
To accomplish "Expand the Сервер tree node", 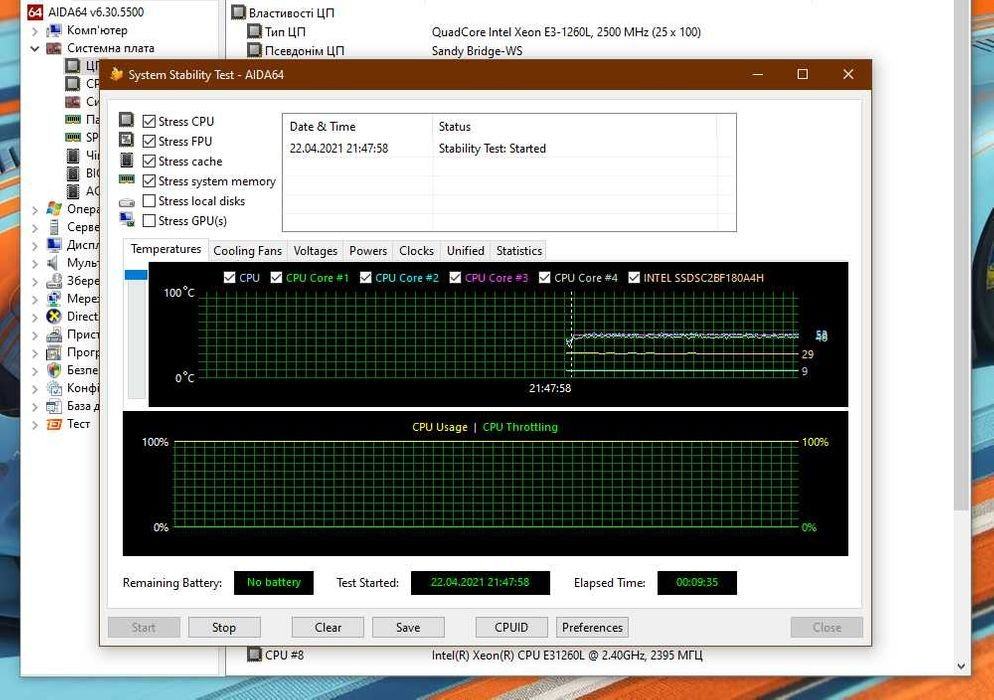I will pos(35,227).
